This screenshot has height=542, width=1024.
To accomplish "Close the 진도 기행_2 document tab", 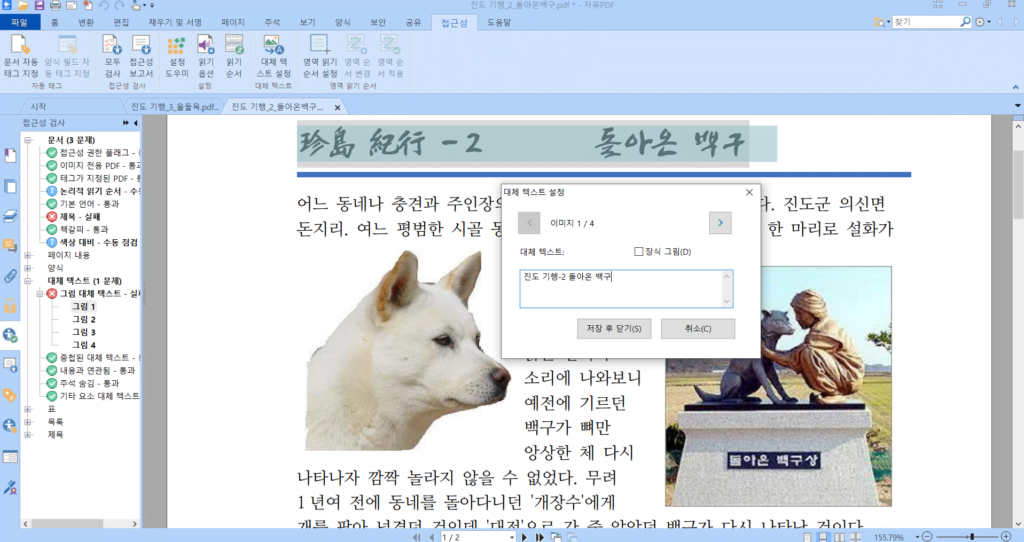I will (338, 107).
